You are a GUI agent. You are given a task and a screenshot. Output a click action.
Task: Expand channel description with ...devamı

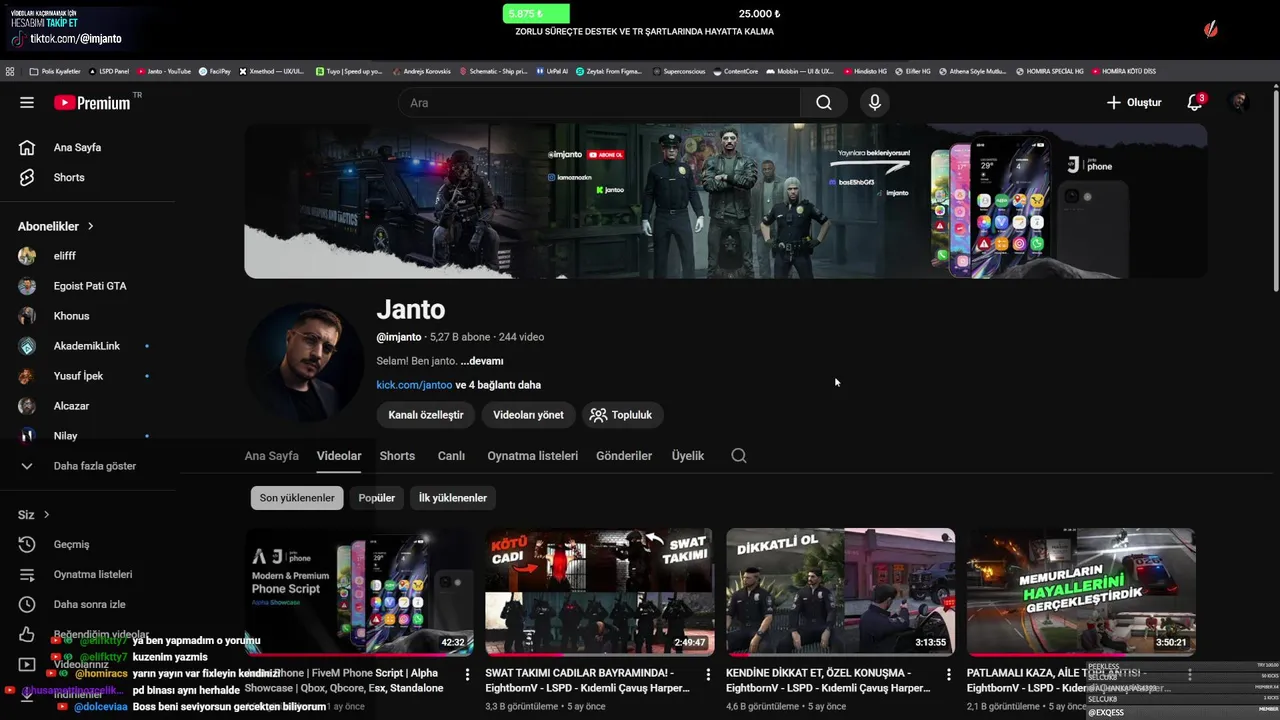click(x=482, y=361)
